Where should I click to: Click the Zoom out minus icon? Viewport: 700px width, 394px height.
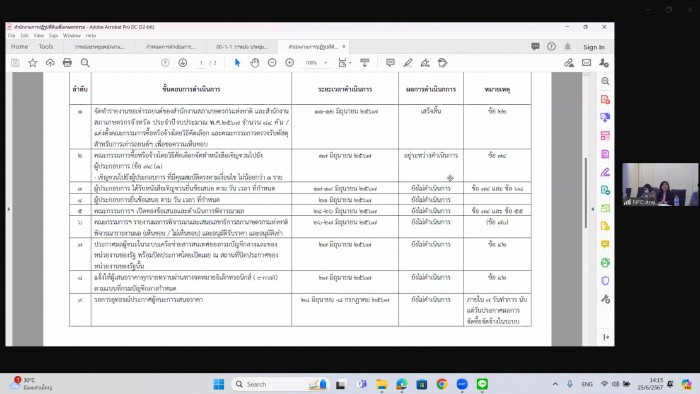pos(272,63)
